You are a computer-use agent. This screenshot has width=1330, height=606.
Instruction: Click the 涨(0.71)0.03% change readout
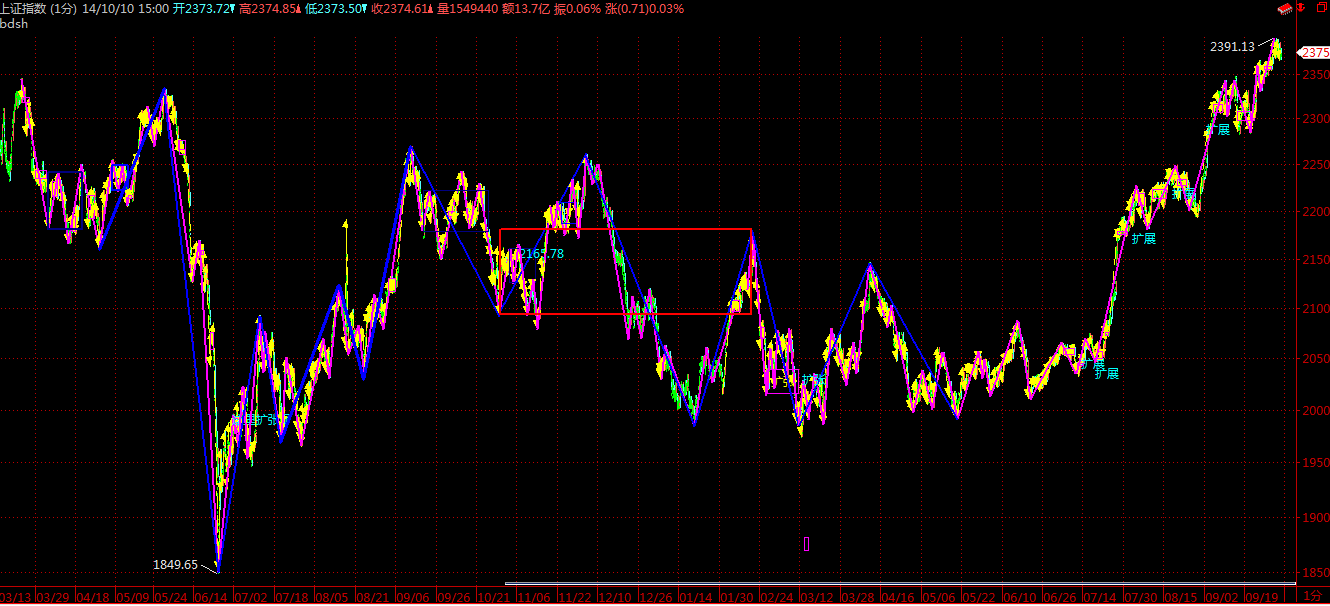(640, 8)
